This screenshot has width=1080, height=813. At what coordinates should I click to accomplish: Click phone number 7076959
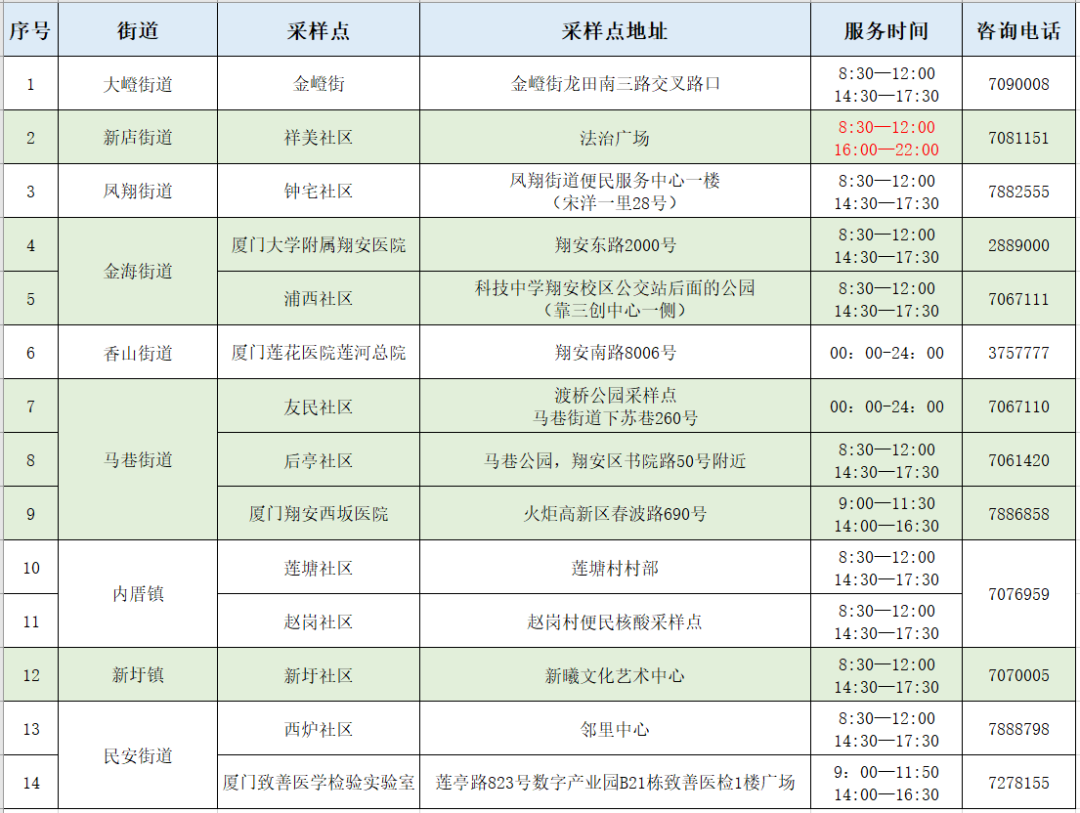click(1018, 594)
